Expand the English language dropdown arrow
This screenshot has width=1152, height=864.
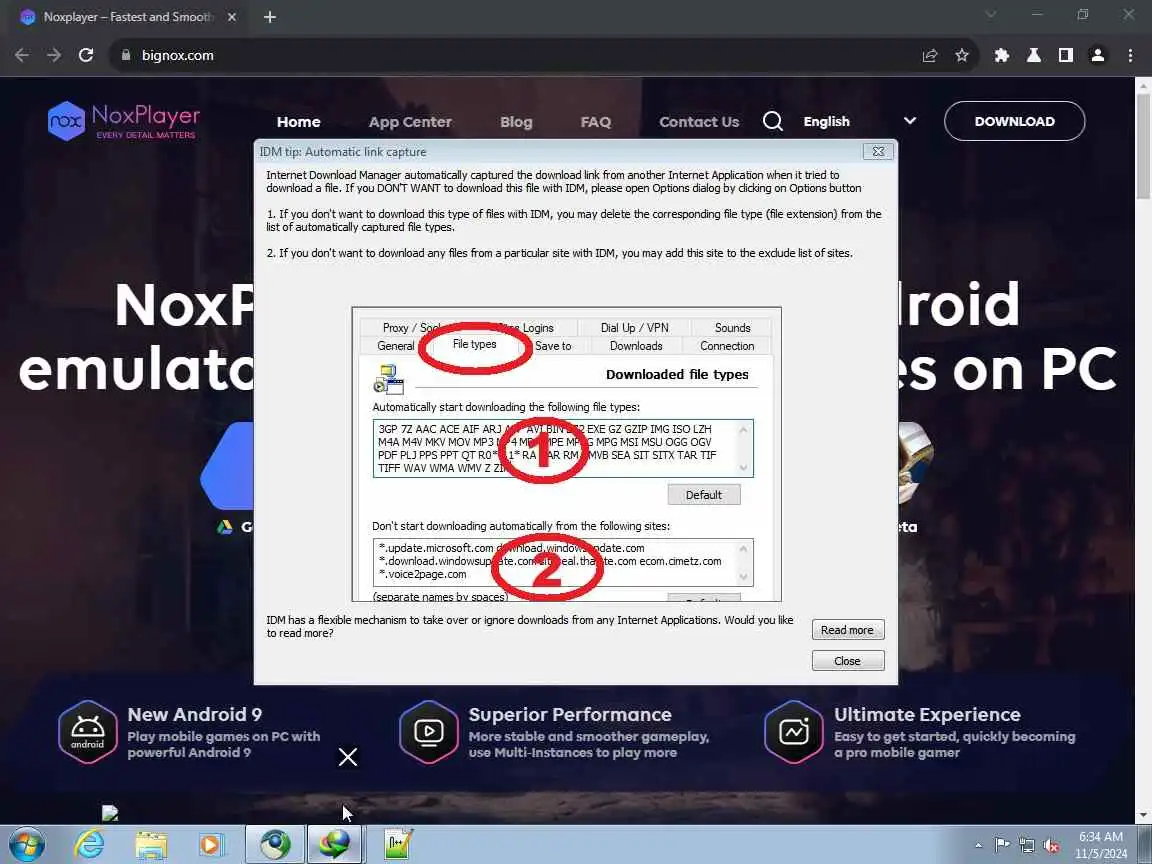tap(910, 120)
